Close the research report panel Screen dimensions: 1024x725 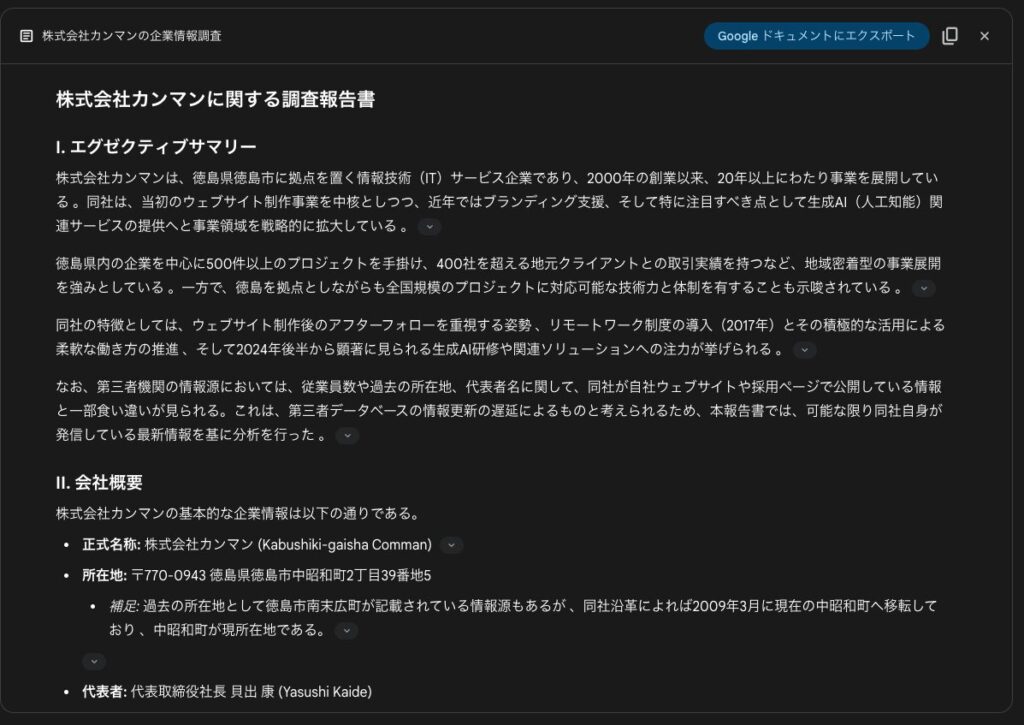coord(984,36)
